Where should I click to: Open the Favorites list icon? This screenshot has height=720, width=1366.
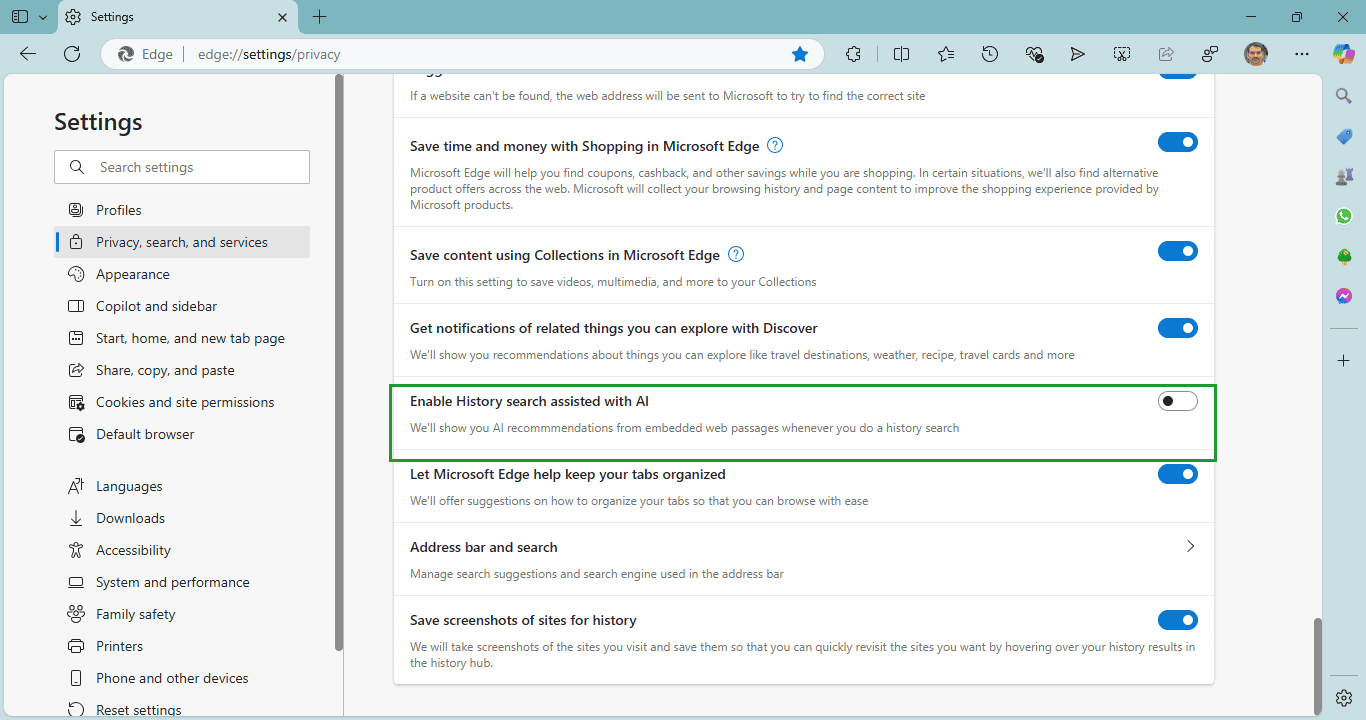tap(946, 54)
